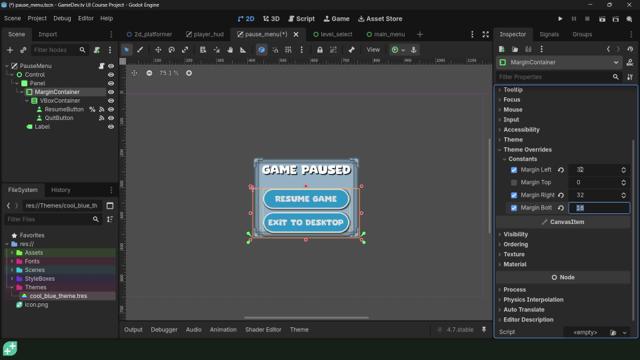Run the project with Play icon
Viewport: 640px width, 360px height.
pyautogui.click(x=560, y=19)
